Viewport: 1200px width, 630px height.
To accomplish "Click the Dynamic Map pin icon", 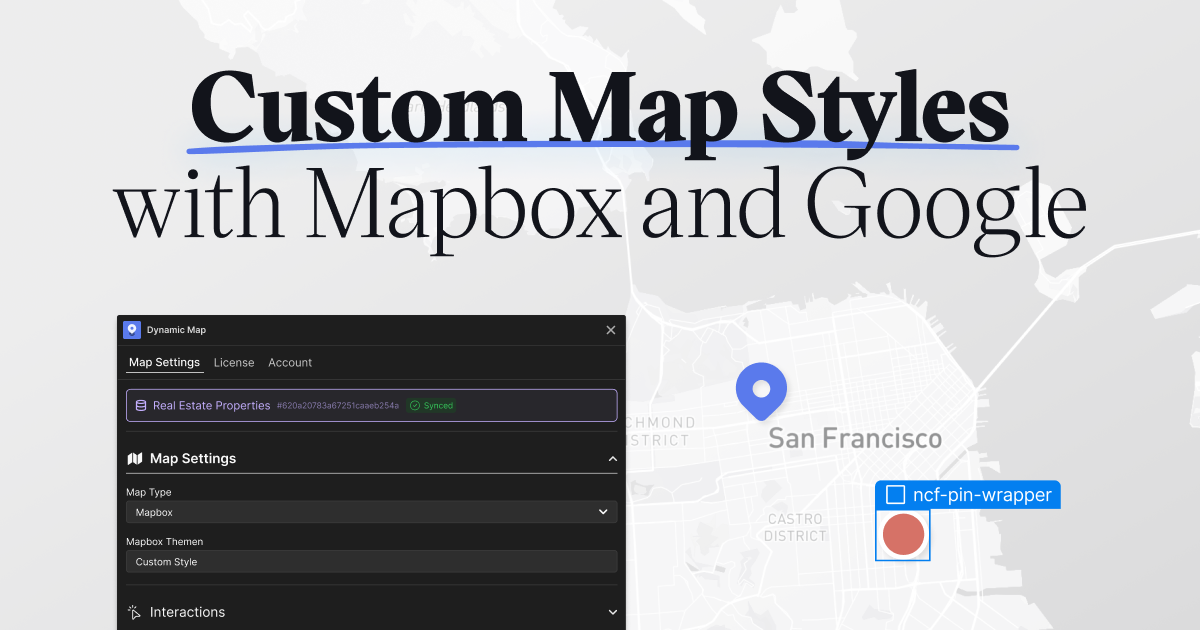I will (x=131, y=329).
